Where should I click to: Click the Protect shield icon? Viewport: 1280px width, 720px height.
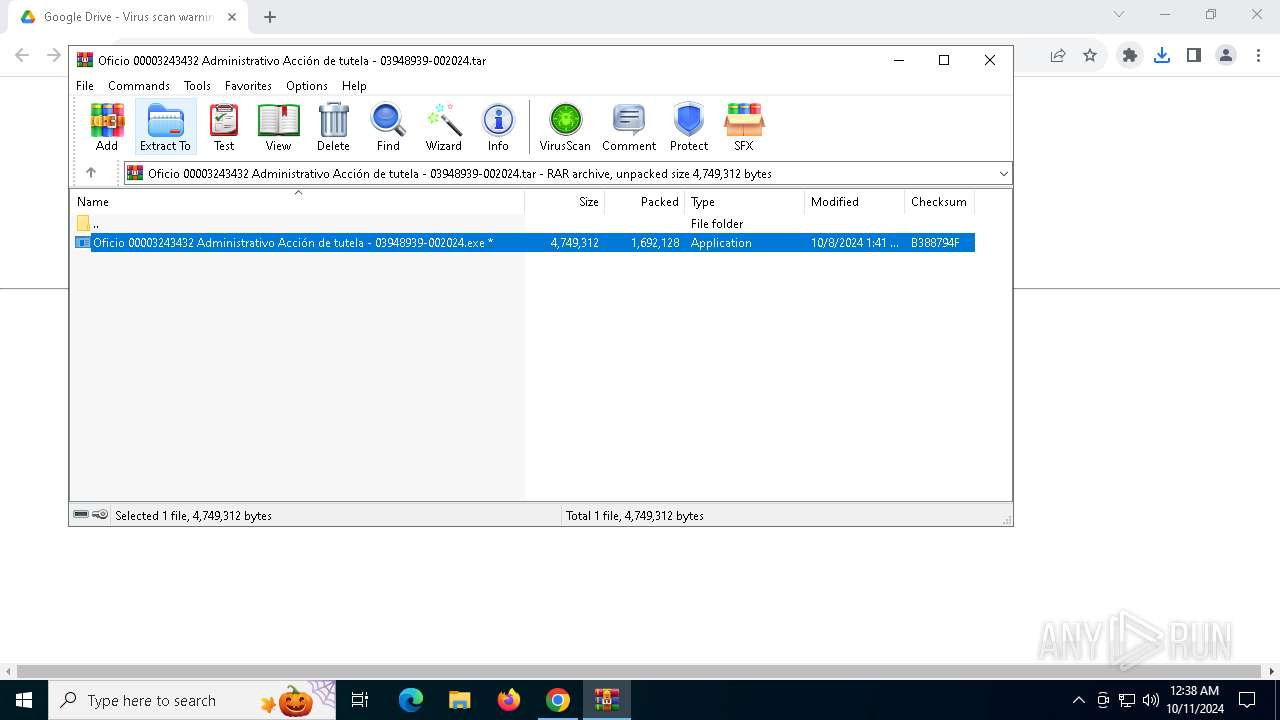689,127
